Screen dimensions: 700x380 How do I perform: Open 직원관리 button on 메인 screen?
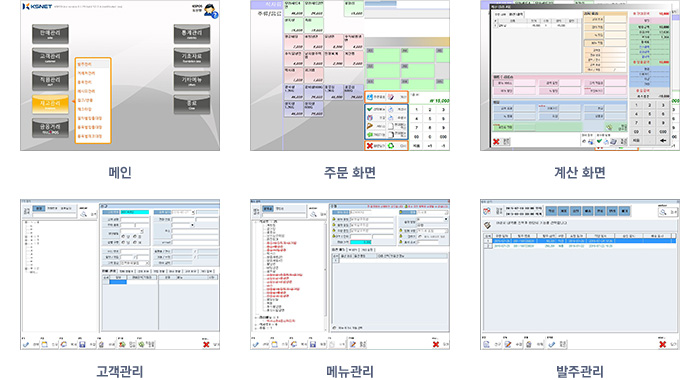tap(50, 81)
